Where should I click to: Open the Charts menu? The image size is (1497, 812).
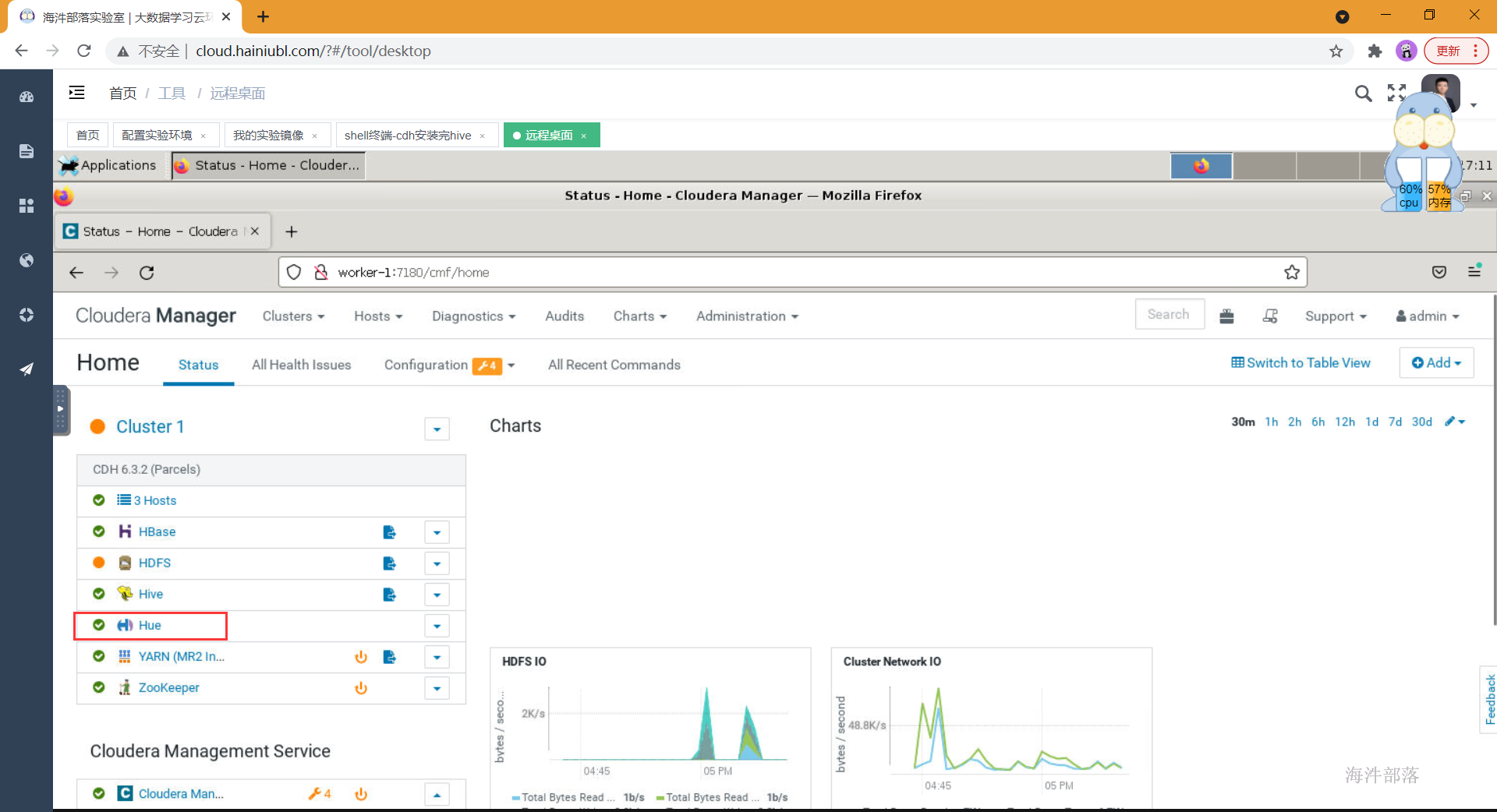(640, 316)
